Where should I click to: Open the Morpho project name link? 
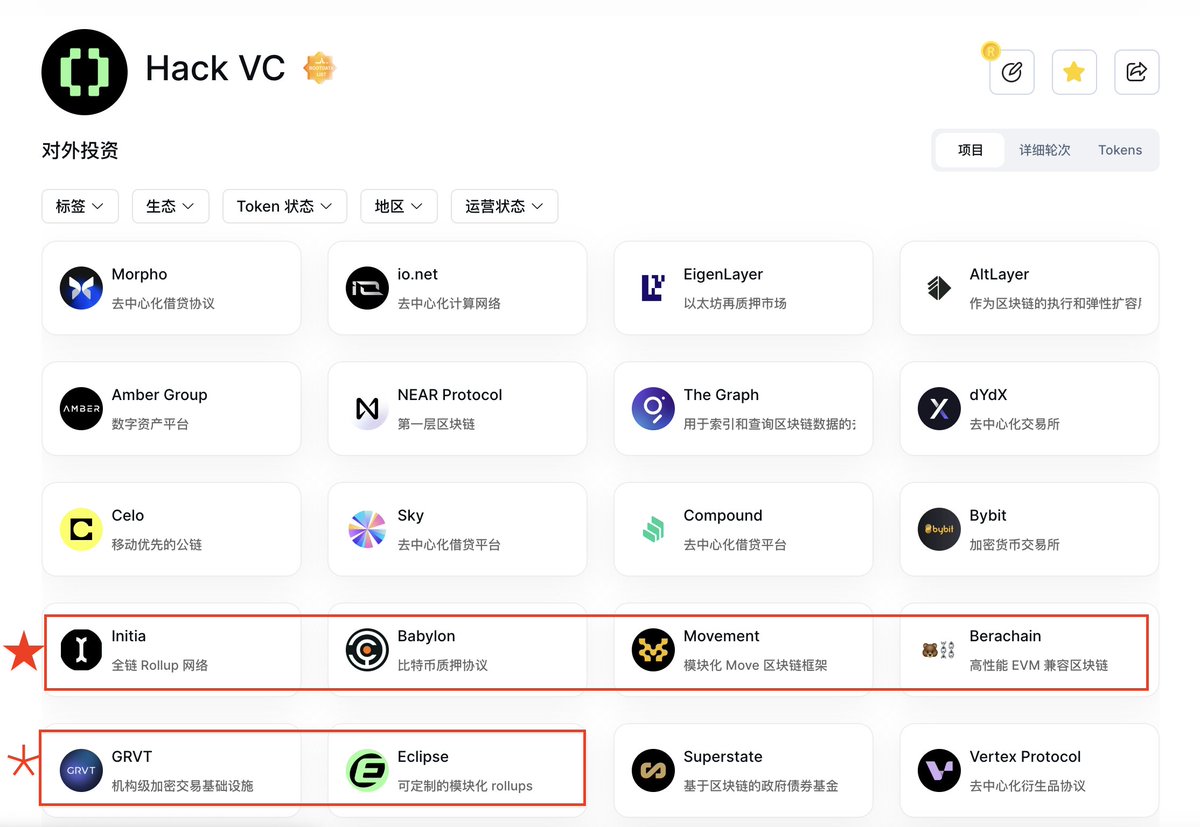(x=140, y=274)
